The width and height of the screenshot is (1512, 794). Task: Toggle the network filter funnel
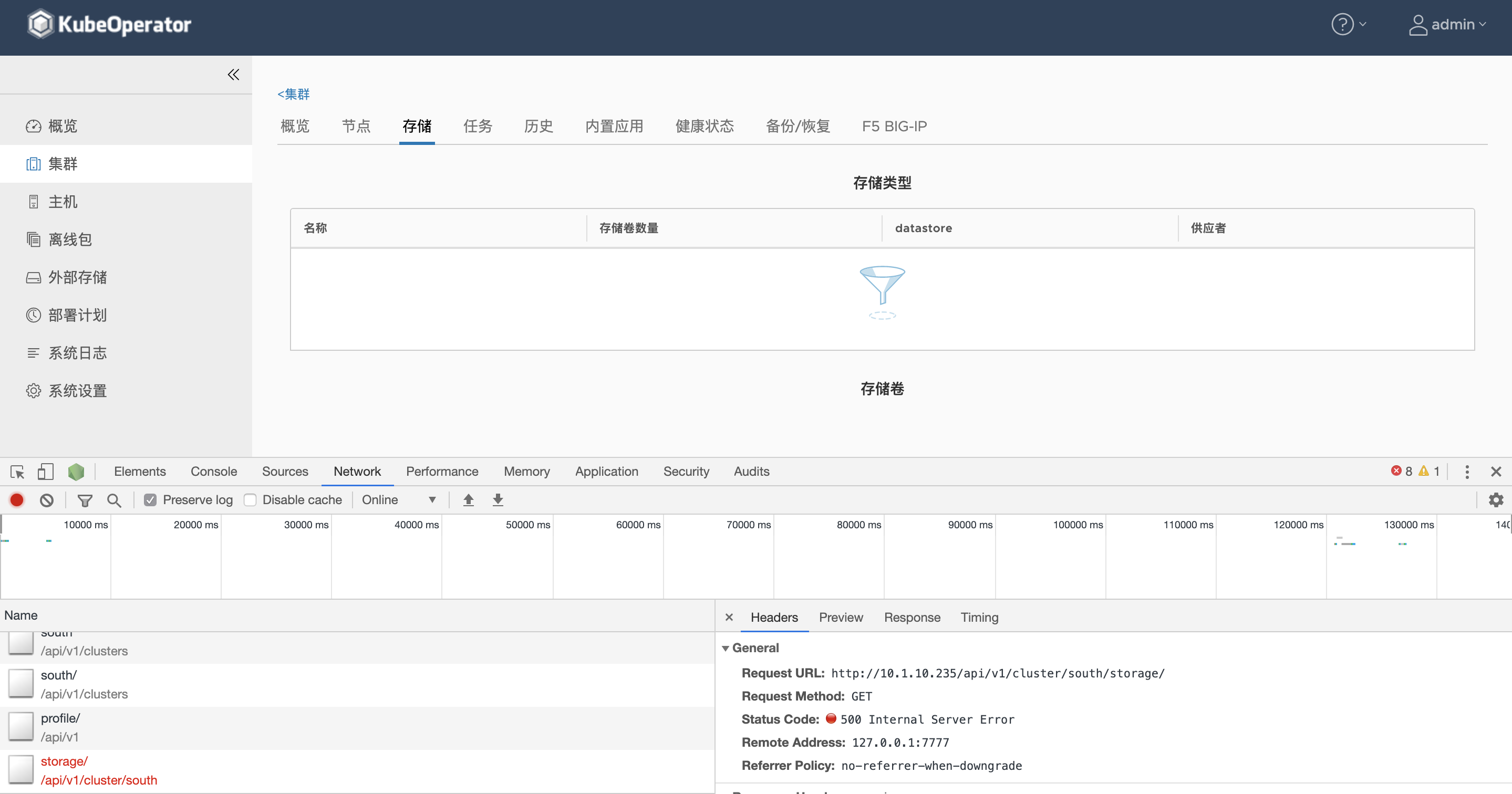pyautogui.click(x=85, y=500)
